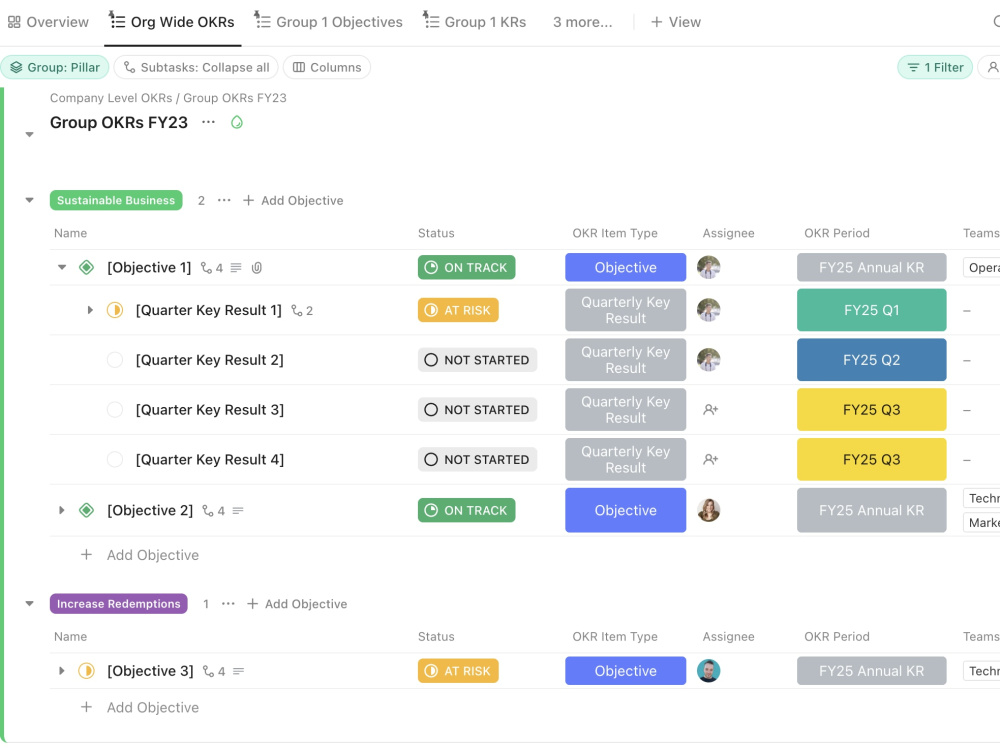
Task: Click Objective 1 subtask count icon
Action: pyautogui.click(x=212, y=268)
